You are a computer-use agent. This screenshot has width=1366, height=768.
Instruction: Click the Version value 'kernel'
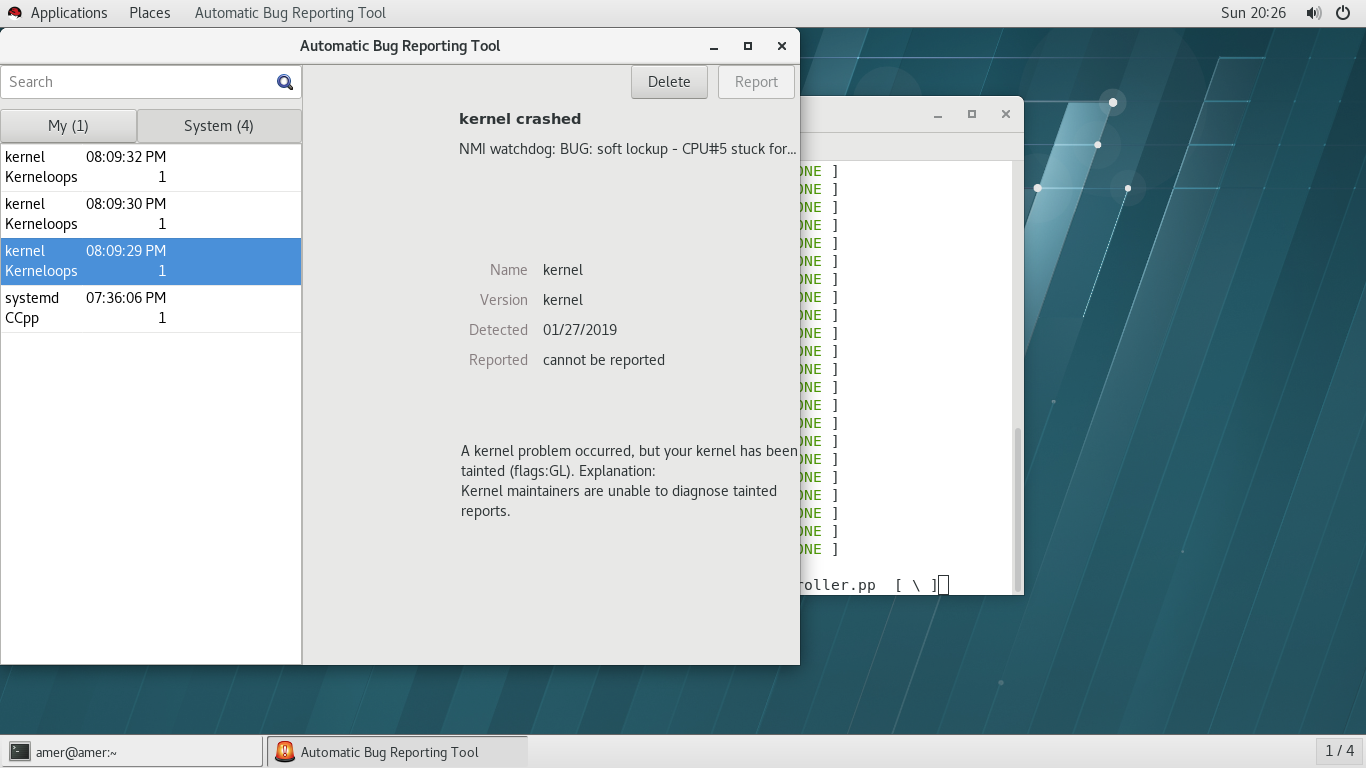[x=563, y=300]
